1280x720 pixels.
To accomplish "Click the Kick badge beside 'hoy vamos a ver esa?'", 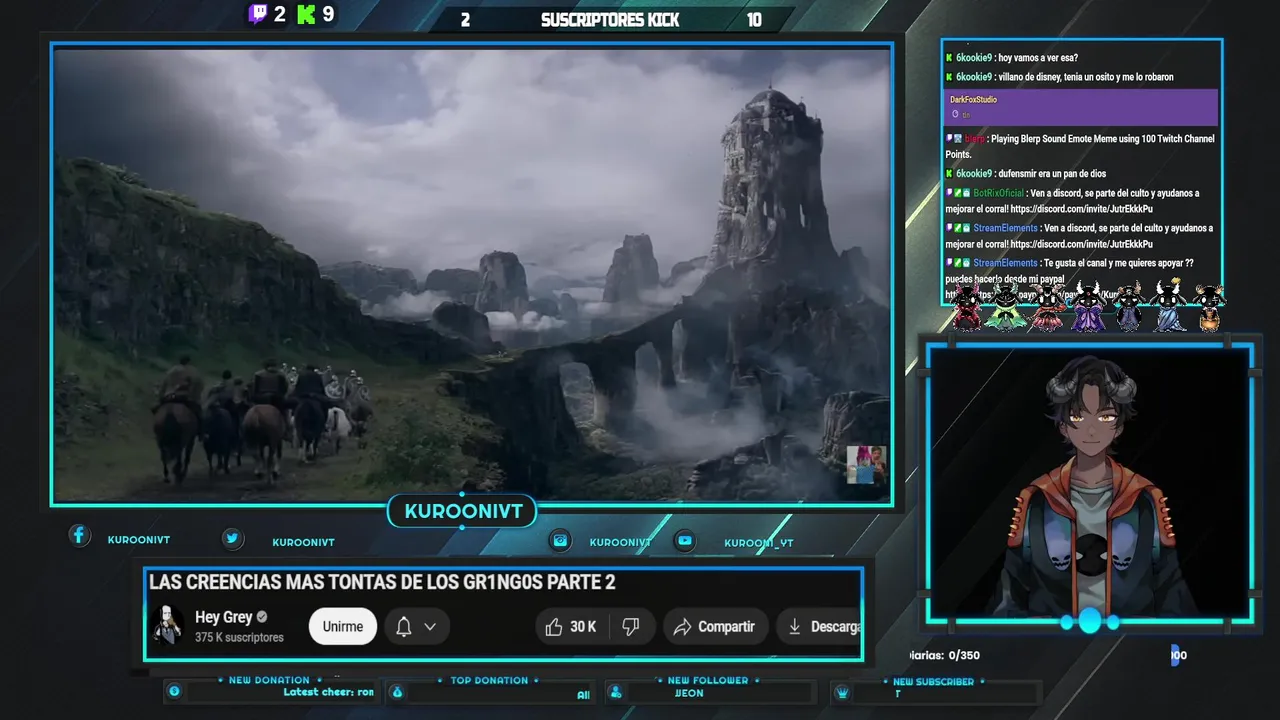I will (x=949, y=58).
